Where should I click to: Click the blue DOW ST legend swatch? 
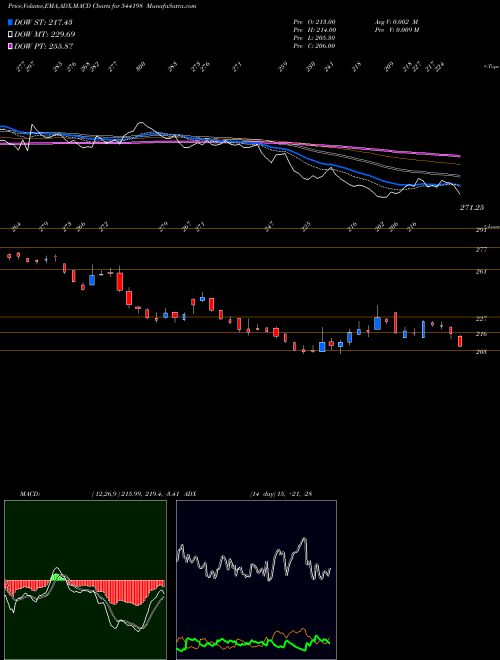pos(11,22)
